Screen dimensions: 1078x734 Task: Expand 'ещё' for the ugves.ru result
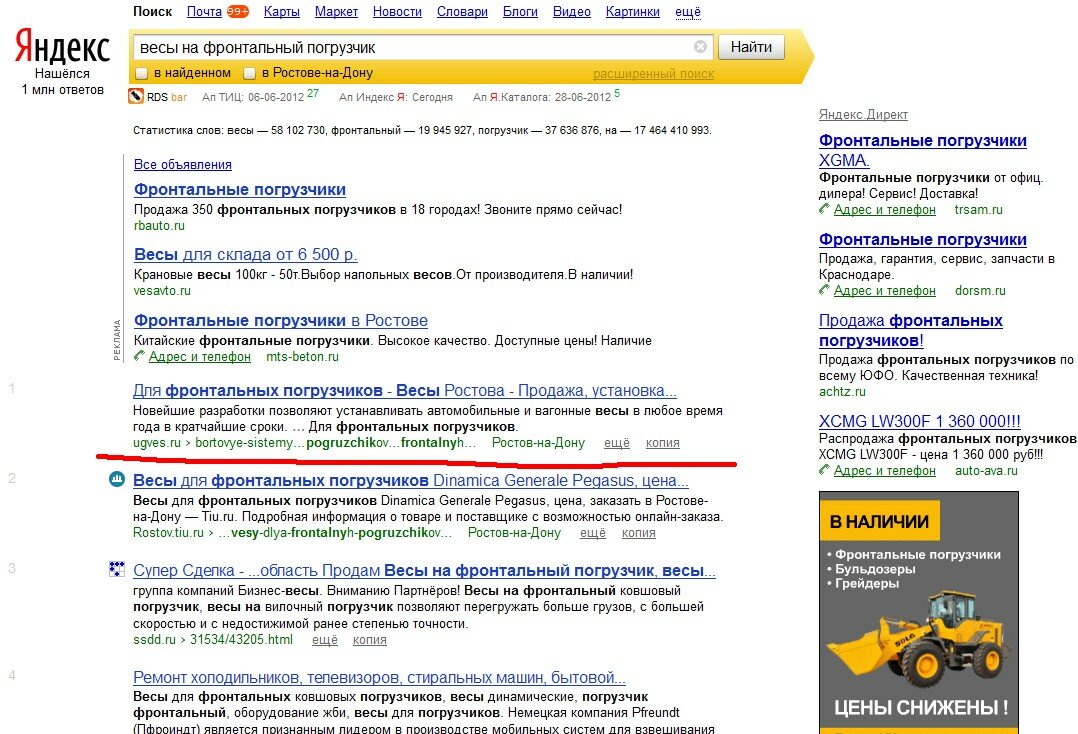pyautogui.click(x=617, y=443)
